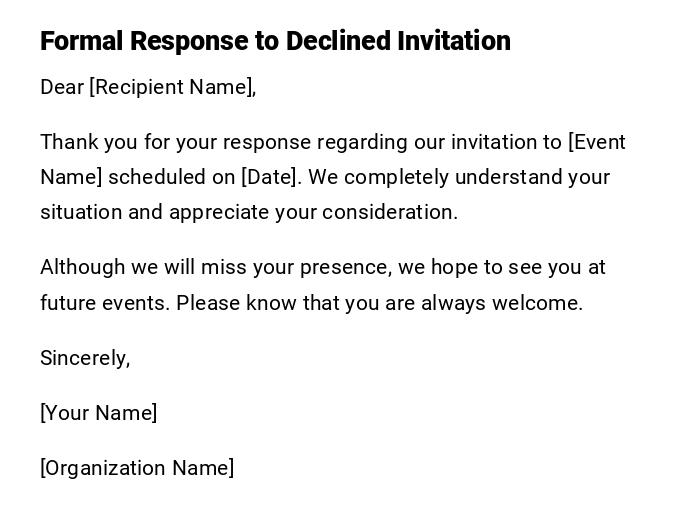
Task: Click the word "scheduled" in the body
Action: point(155,177)
